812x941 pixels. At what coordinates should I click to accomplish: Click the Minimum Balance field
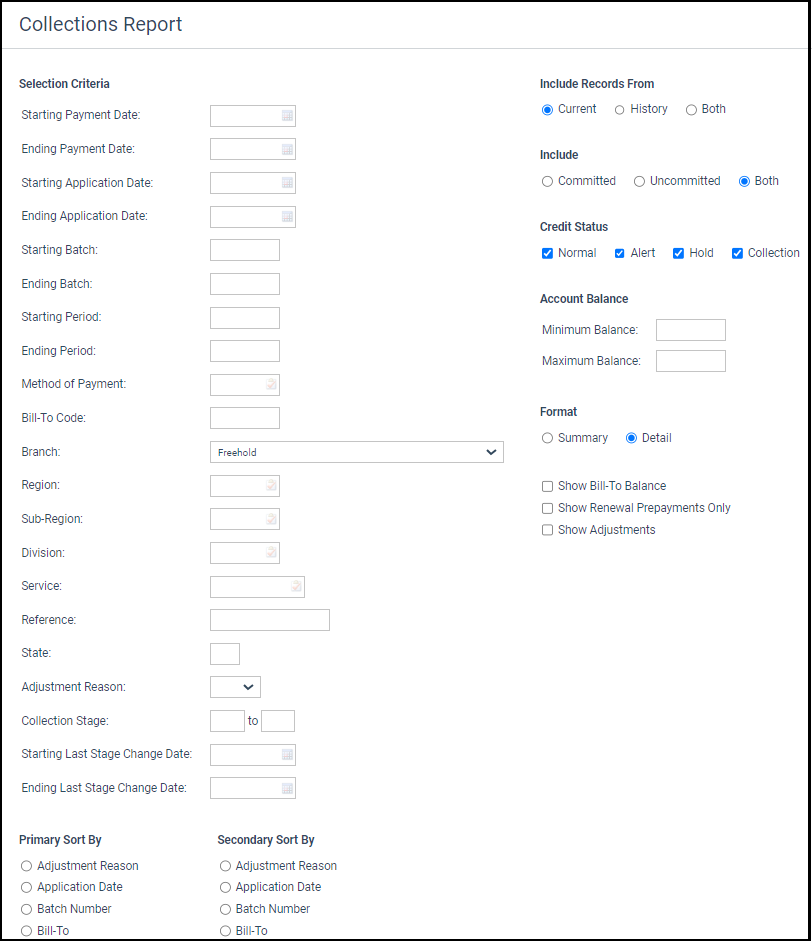tap(691, 330)
